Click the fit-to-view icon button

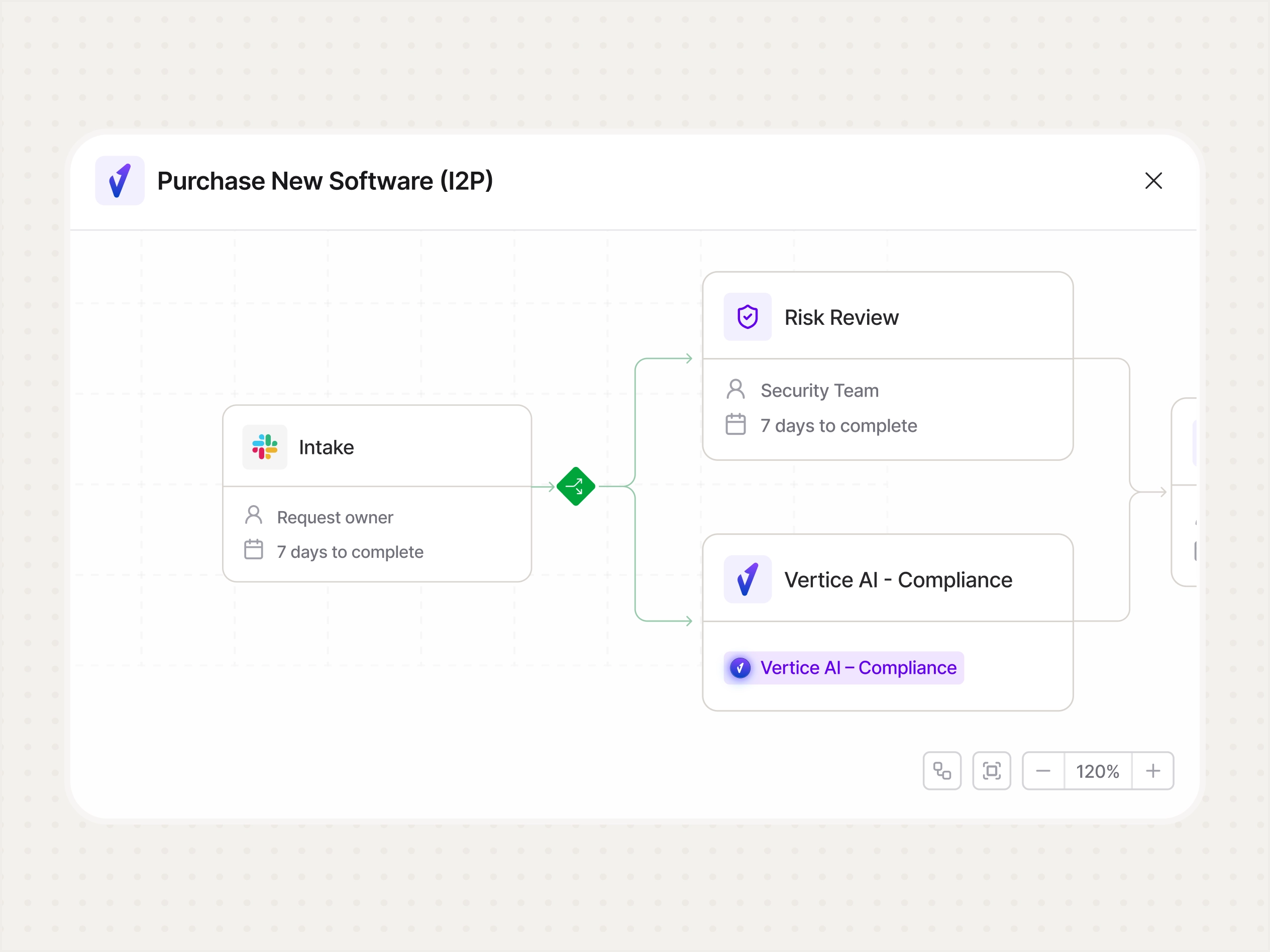point(992,771)
